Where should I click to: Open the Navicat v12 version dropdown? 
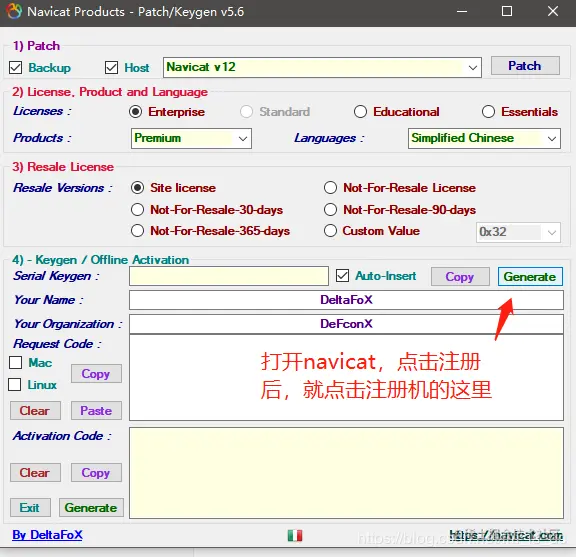(x=322, y=67)
